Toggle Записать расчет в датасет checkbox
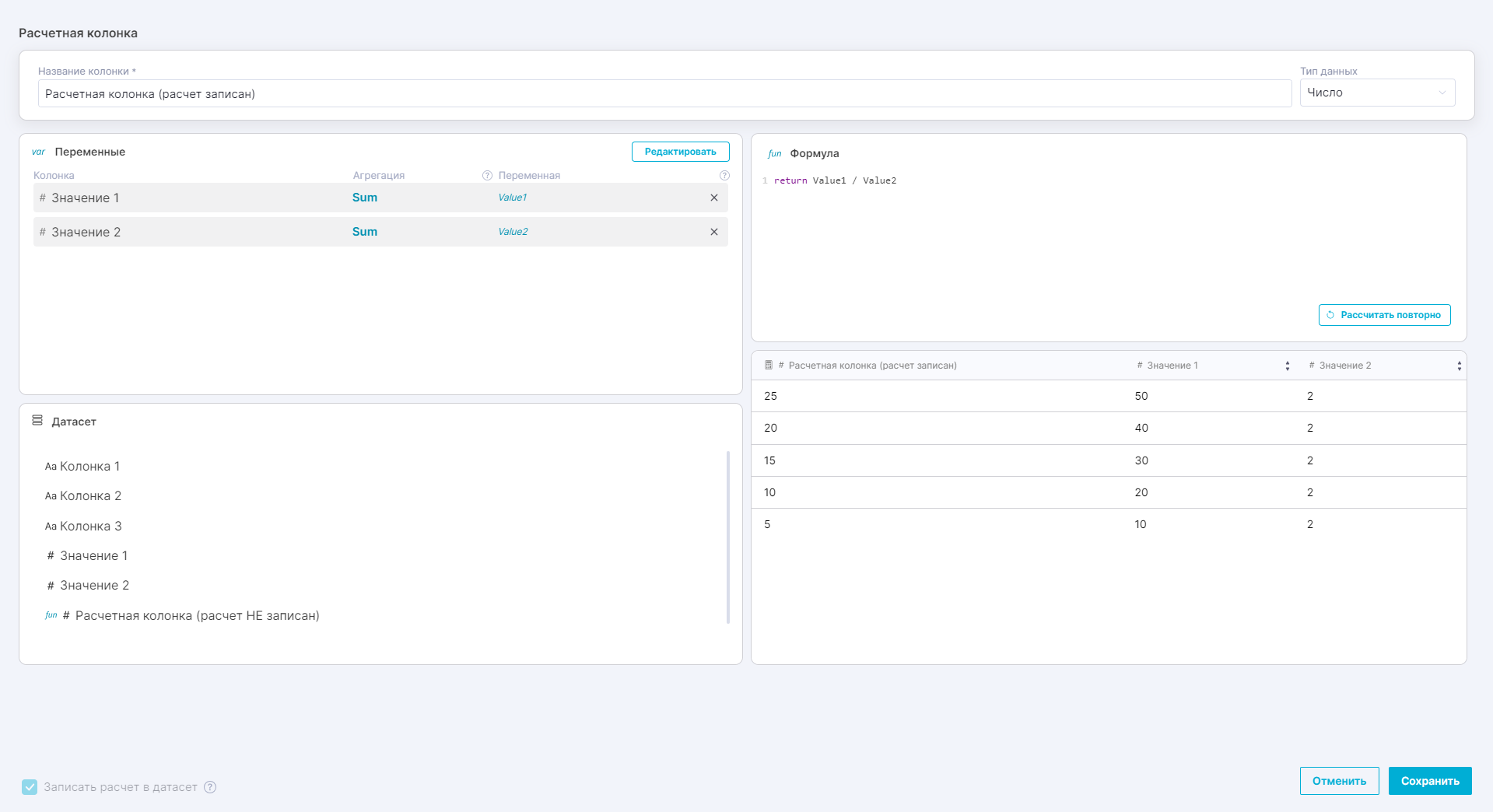The height and width of the screenshot is (812, 1493). point(30,787)
